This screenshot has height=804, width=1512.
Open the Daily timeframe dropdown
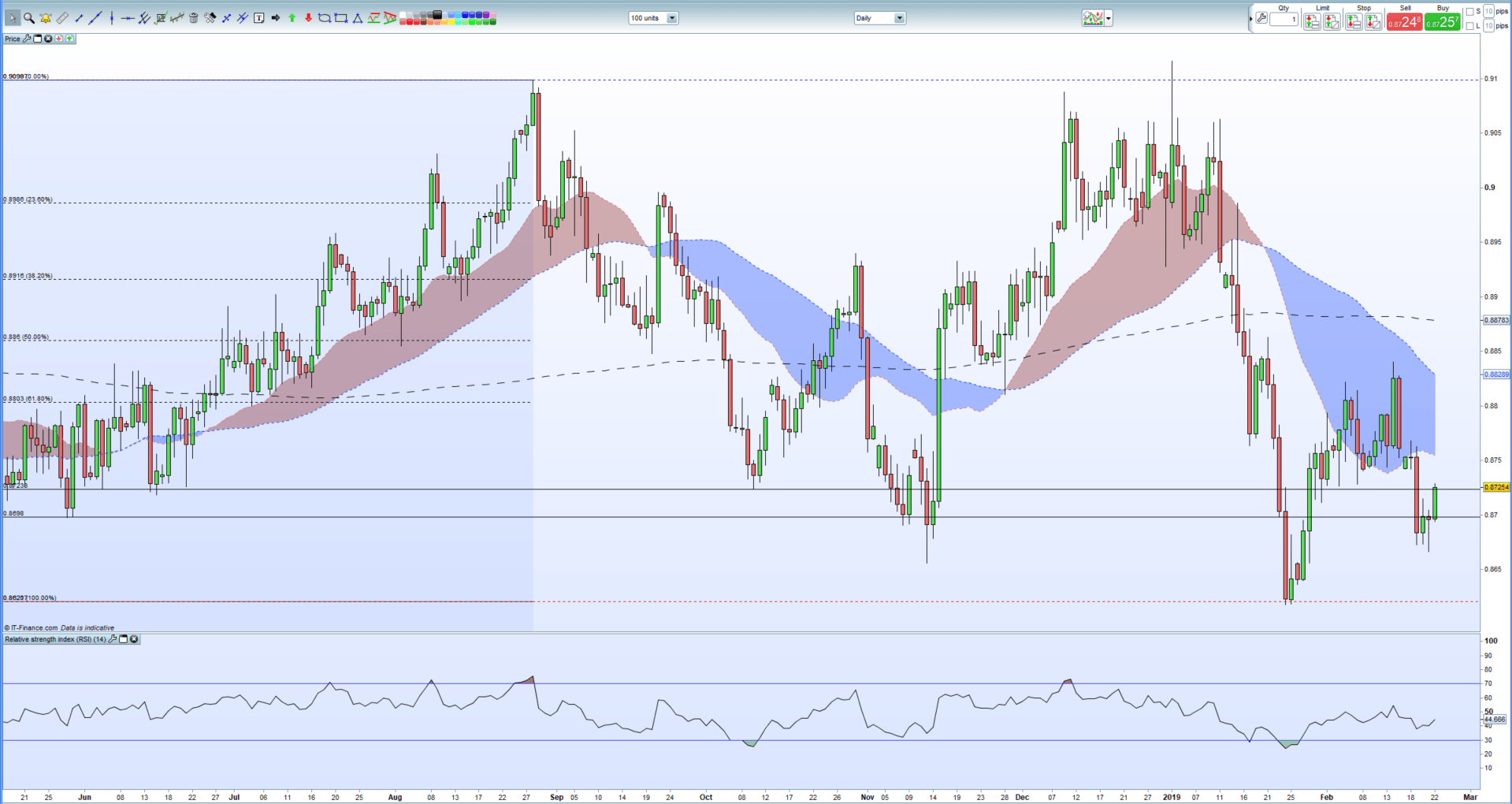coord(899,18)
